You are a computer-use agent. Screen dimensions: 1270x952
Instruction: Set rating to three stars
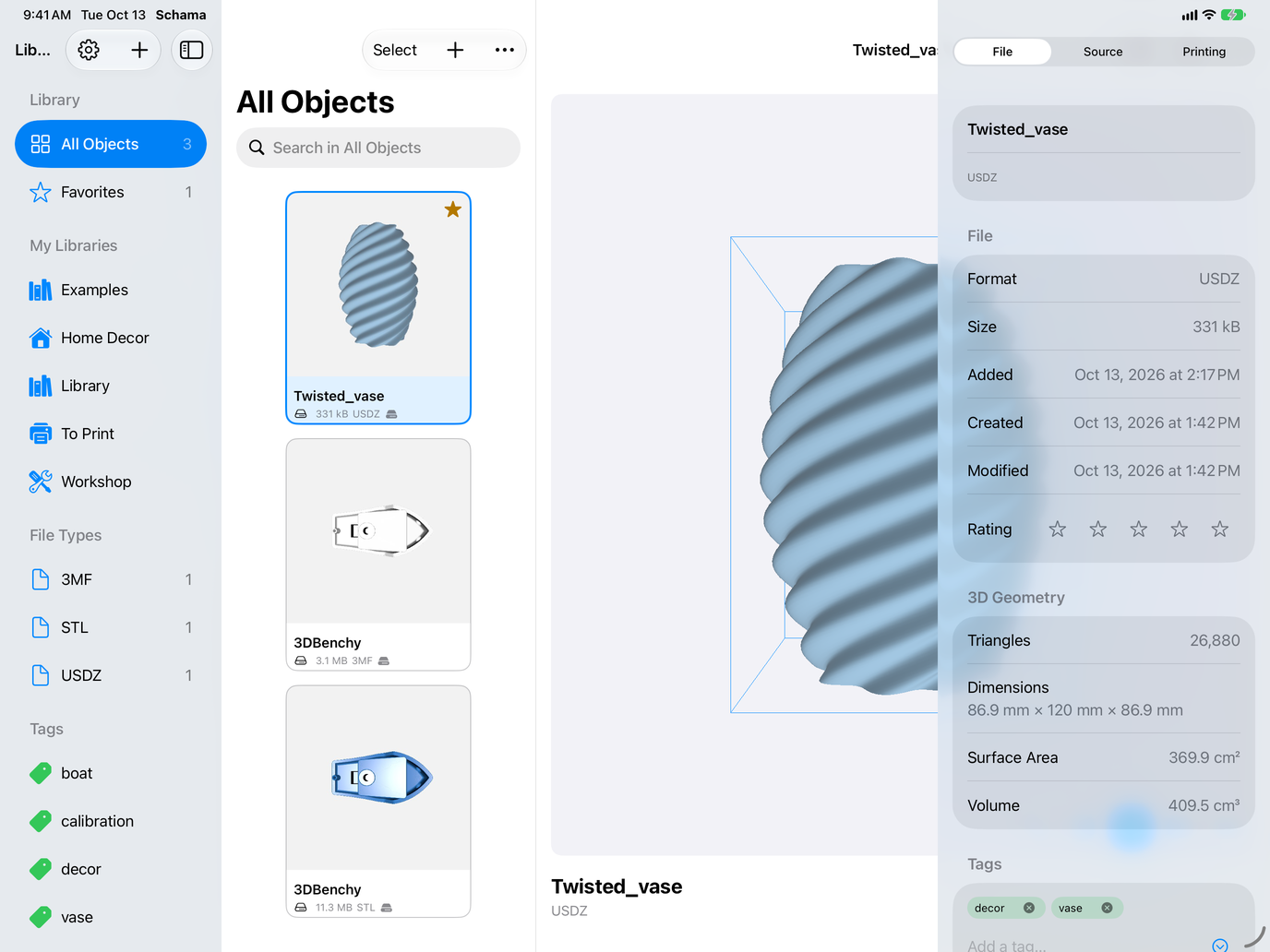[1139, 530]
